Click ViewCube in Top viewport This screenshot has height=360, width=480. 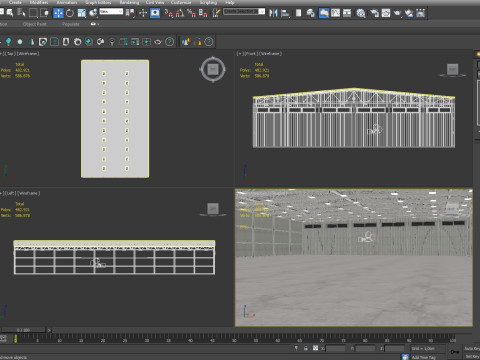click(213, 70)
